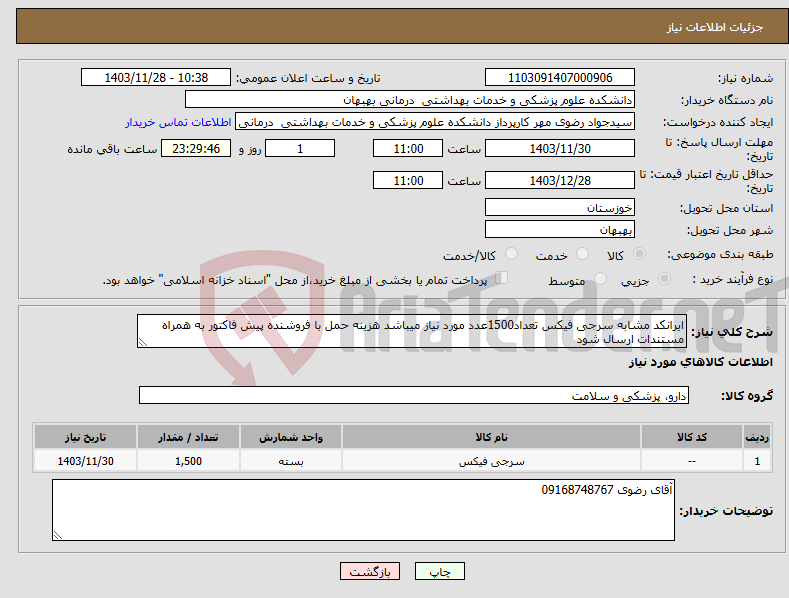Click the price validity date 1403/12/28 field
Image resolution: width=789 pixels, height=598 pixels.
coord(560,180)
